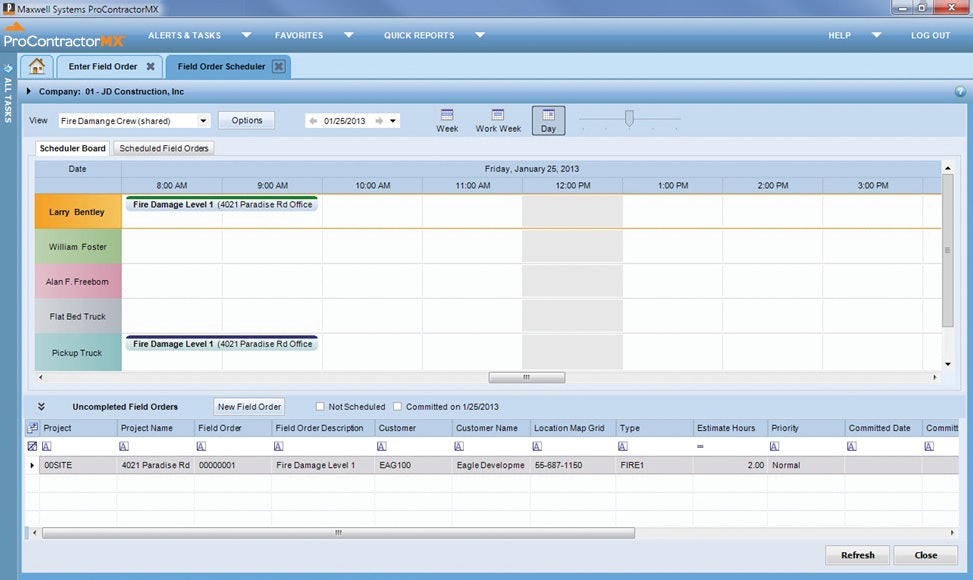Click the New Field Order button
The height and width of the screenshot is (580, 973).
click(249, 407)
